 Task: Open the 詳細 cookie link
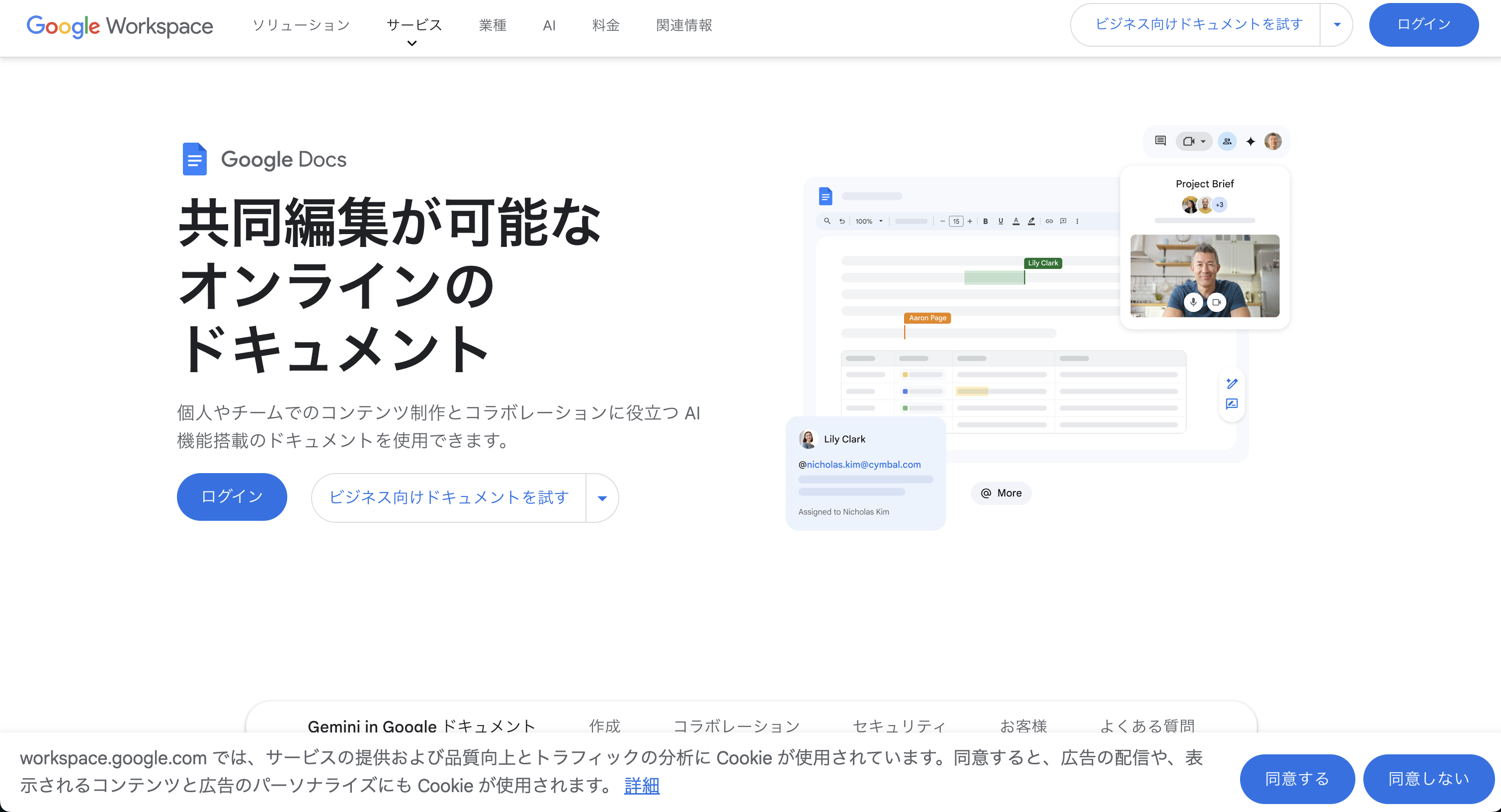642,785
